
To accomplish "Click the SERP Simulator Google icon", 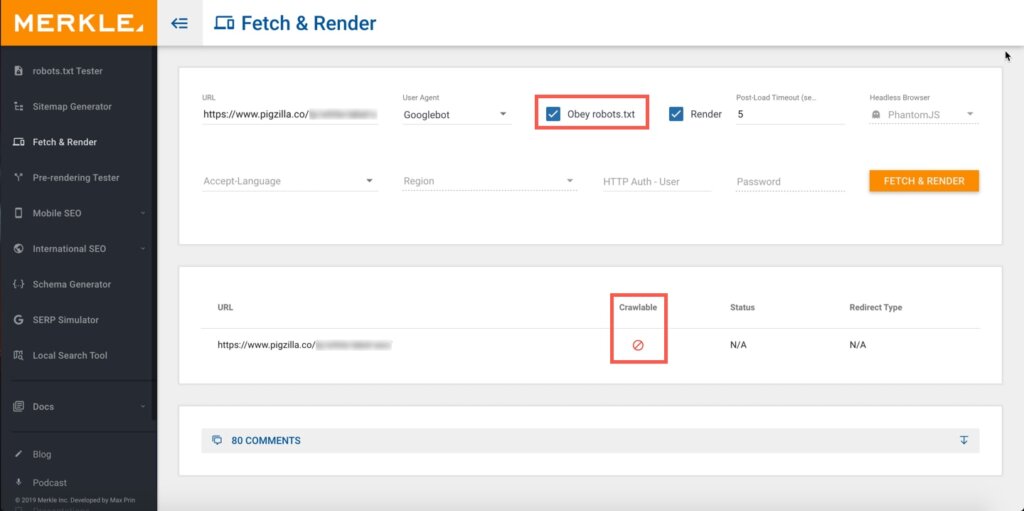I will point(18,320).
